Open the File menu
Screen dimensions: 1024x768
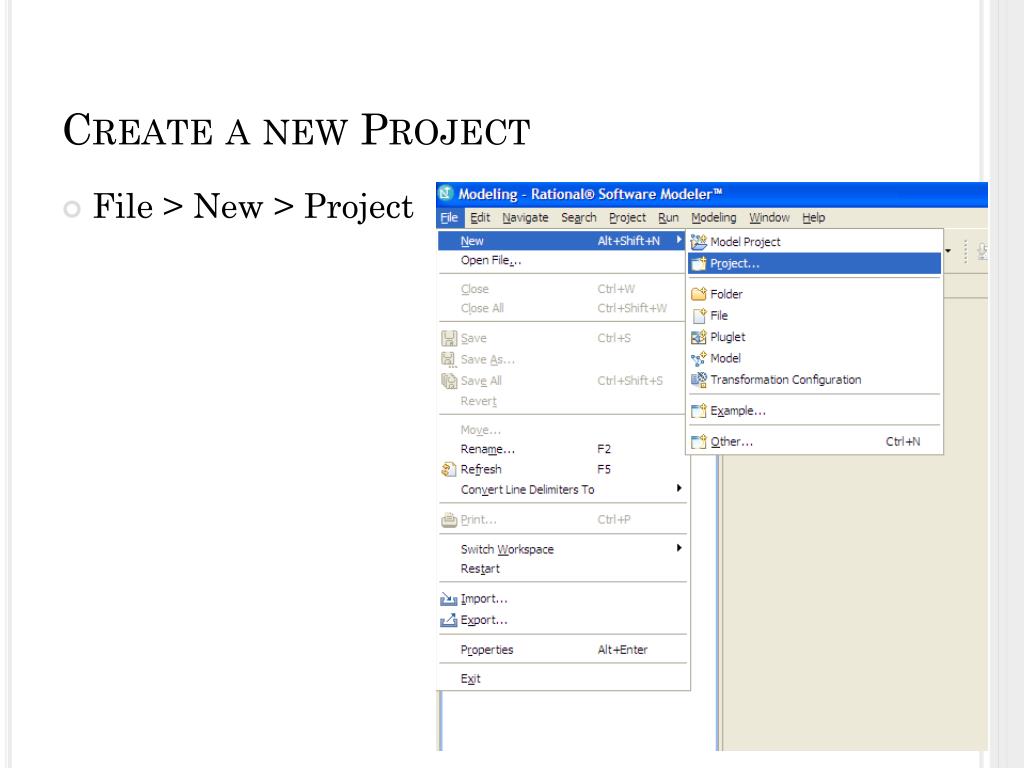point(449,217)
